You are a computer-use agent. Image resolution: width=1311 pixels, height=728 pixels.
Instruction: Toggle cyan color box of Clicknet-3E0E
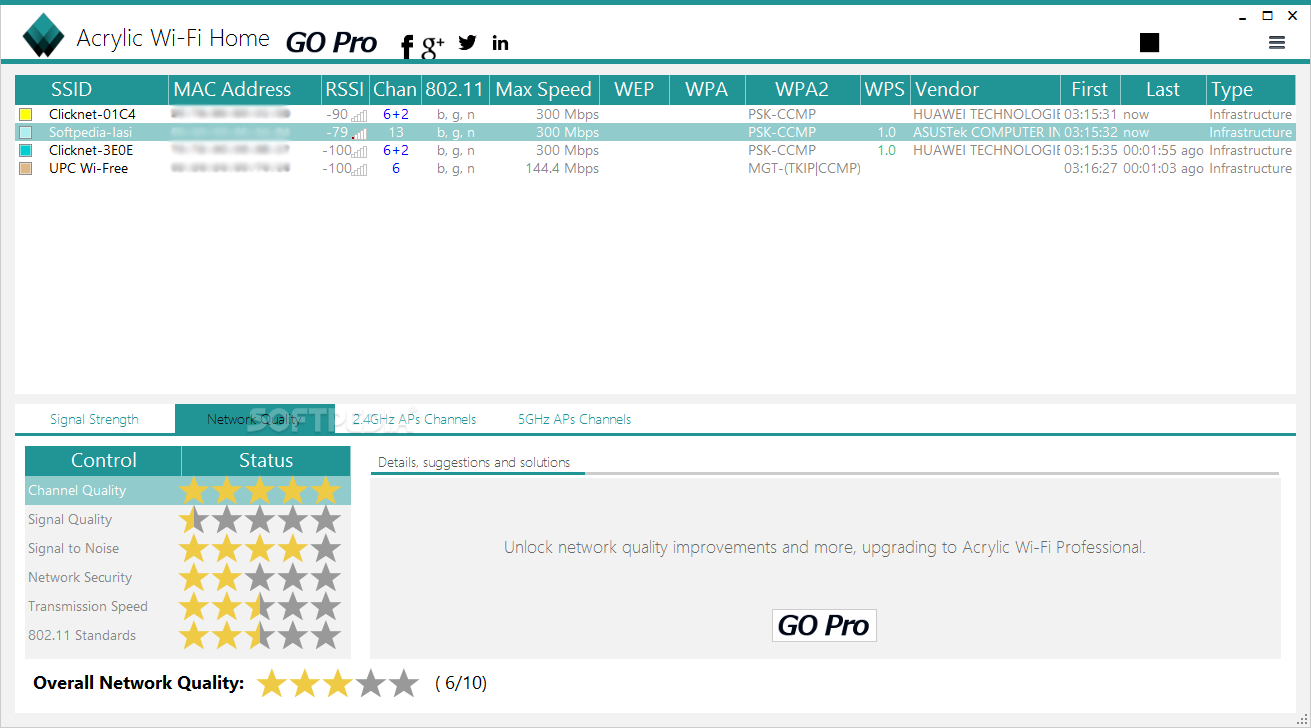coord(26,151)
